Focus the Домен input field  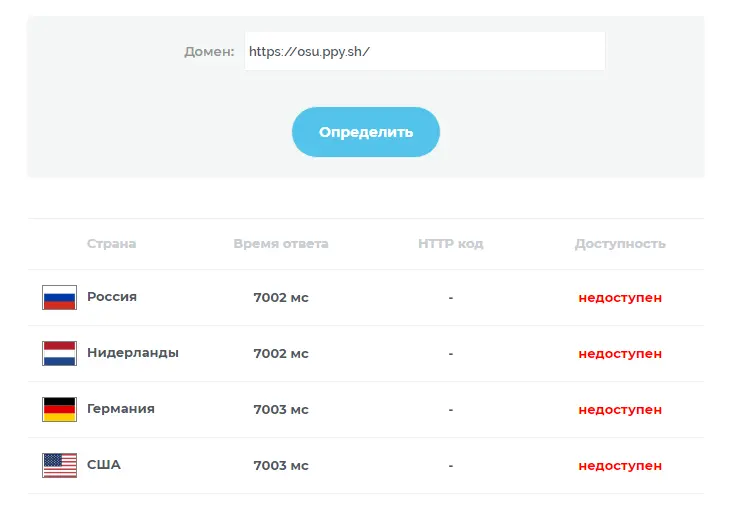pos(425,51)
